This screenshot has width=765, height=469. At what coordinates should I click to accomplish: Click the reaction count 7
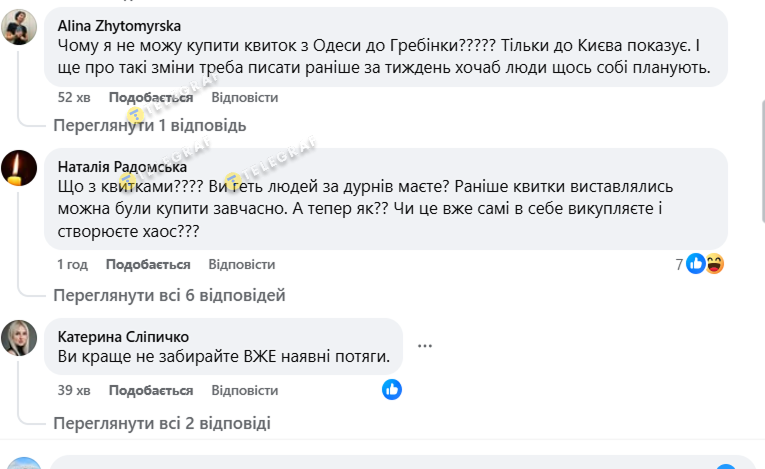pos(679,264)
